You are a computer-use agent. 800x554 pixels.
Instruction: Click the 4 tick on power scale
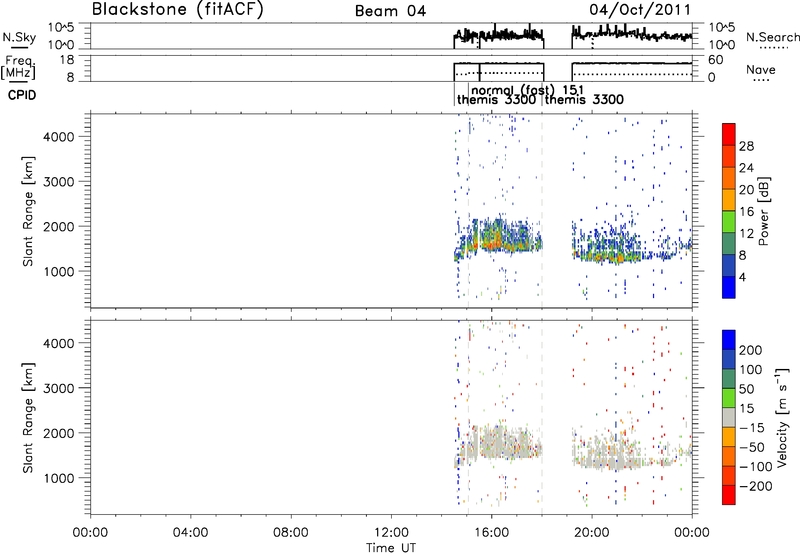coord(743,278)
